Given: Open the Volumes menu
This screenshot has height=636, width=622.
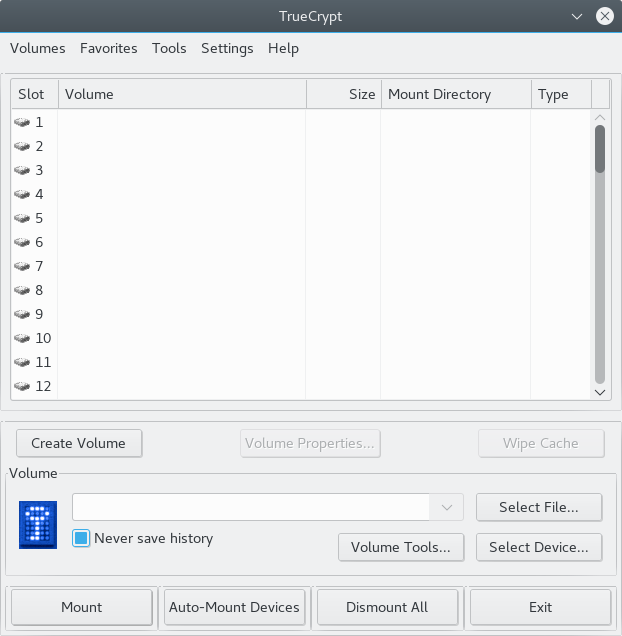Looking at the screenshot, I should (38, 48).
